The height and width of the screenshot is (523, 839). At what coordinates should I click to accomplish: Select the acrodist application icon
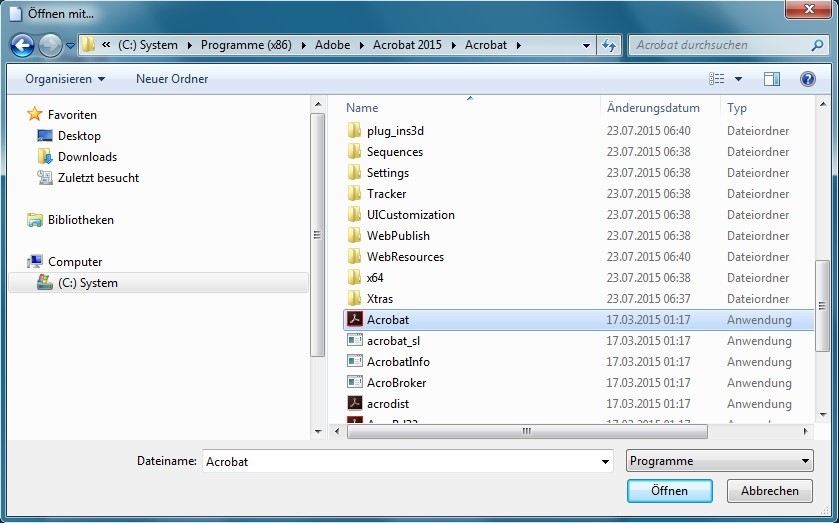354,404
